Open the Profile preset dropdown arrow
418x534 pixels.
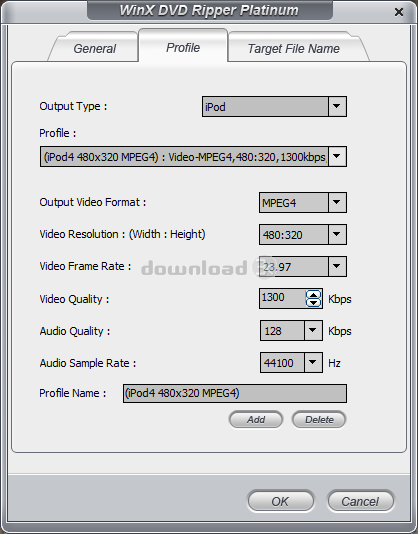pos(337,157)
